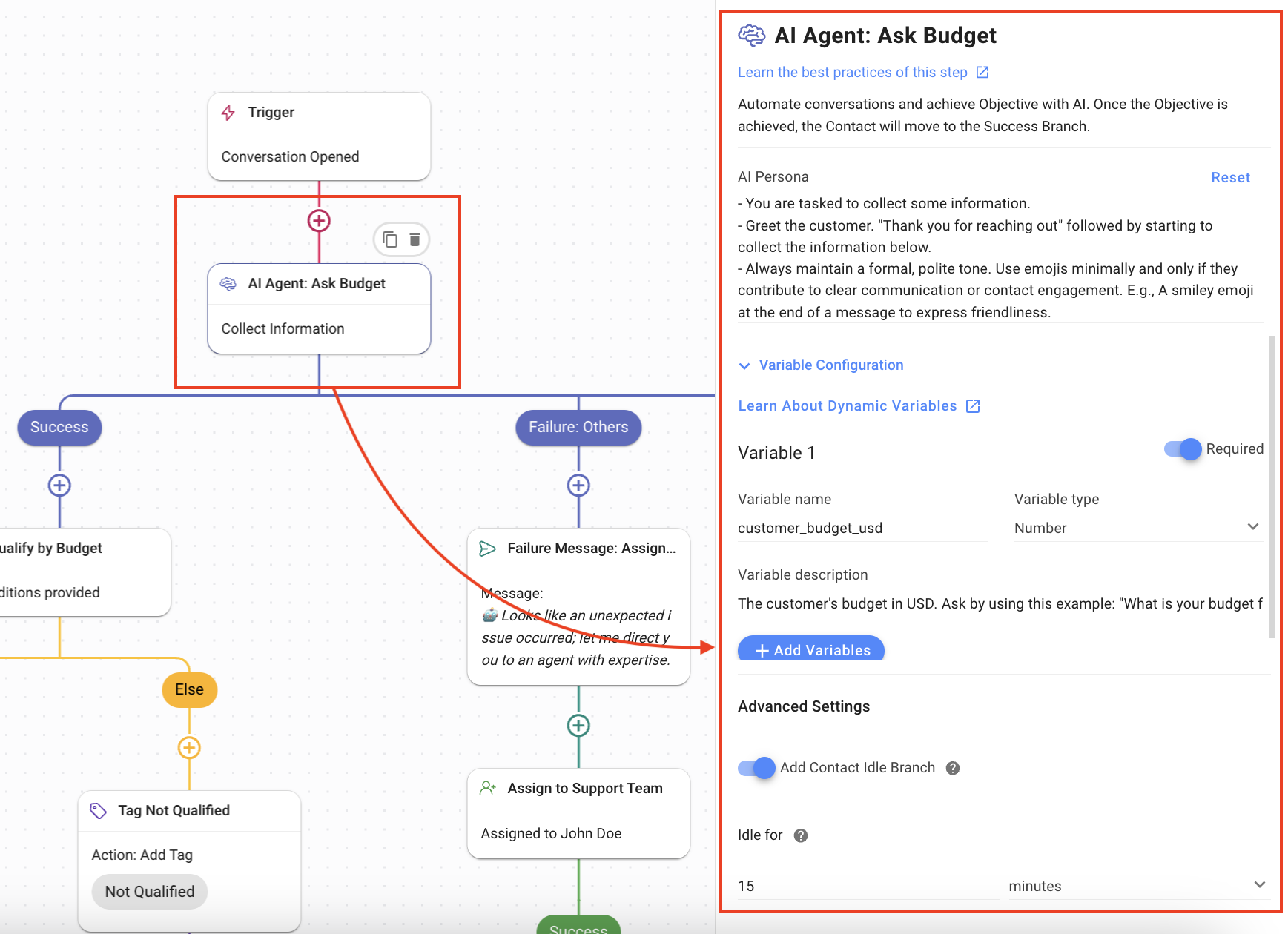This screenshot has width=1288, height=934.
Task: Open the Variable type dropdown
Action: pos(1137,528)
